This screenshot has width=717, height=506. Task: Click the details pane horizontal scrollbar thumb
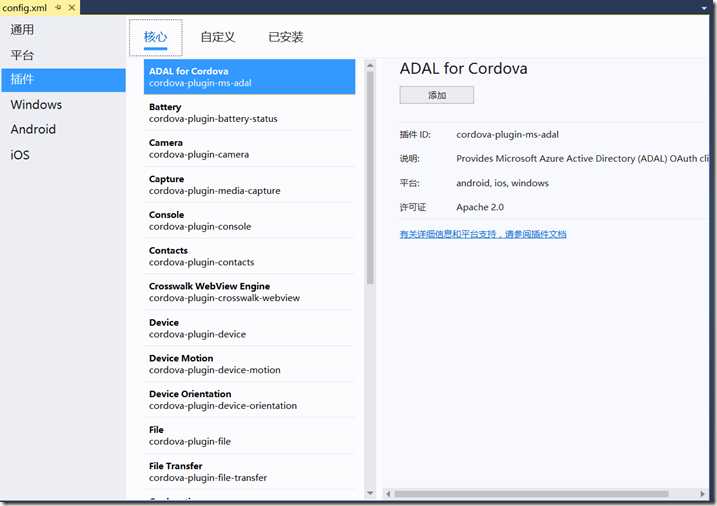pyautogui.click(x=531, y=494)
